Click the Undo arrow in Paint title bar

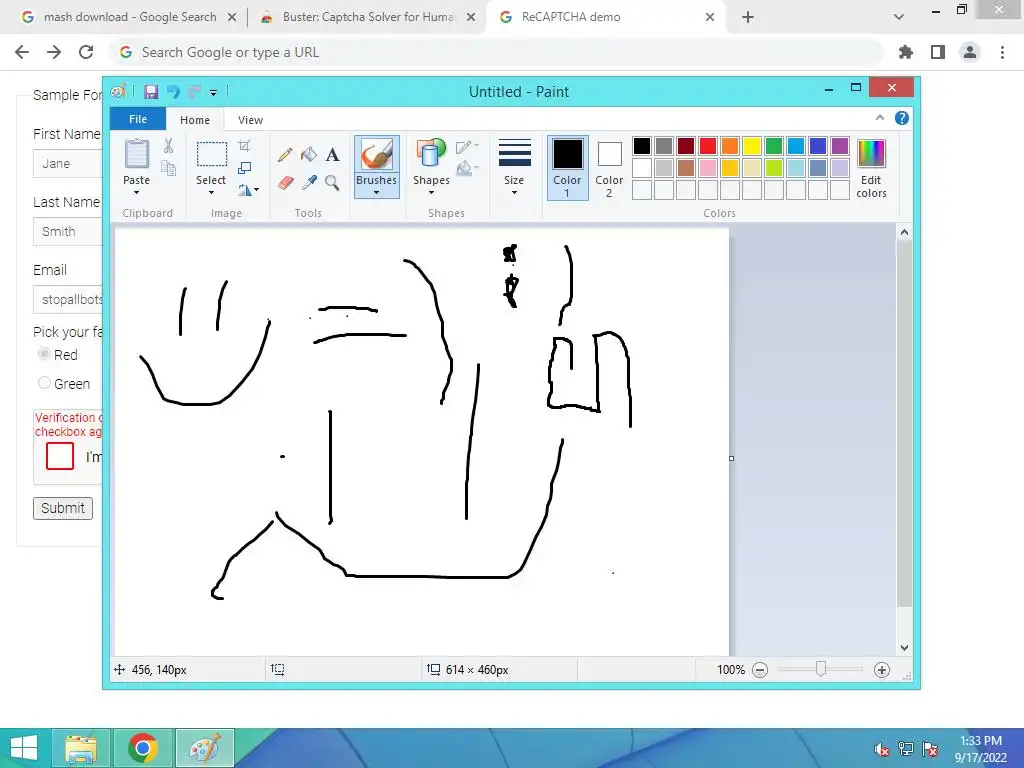click(x=173, y=92)
